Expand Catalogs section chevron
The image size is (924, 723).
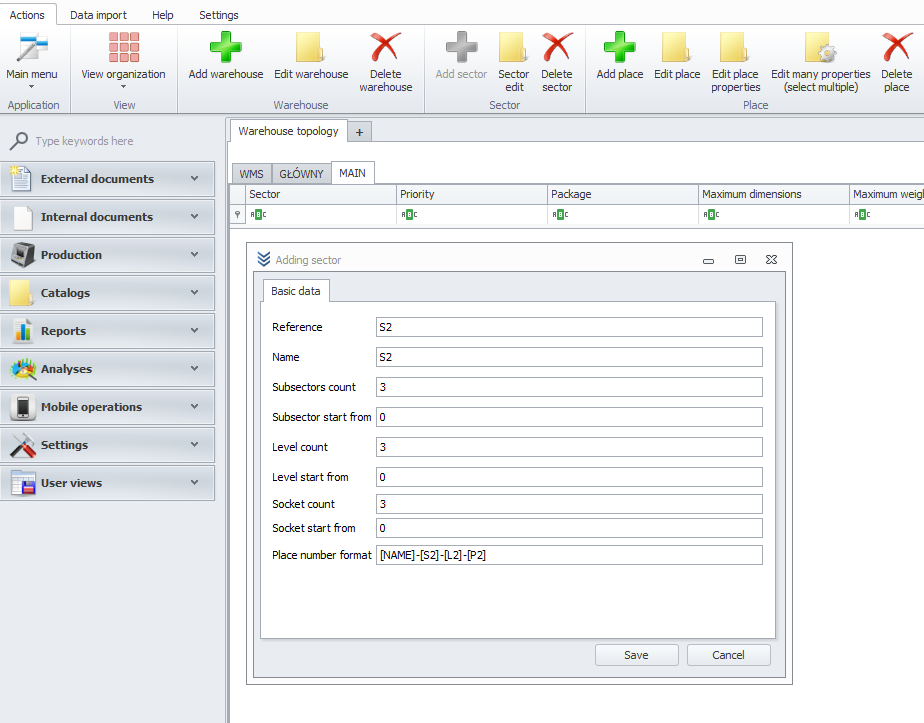(x=194, y=293)
